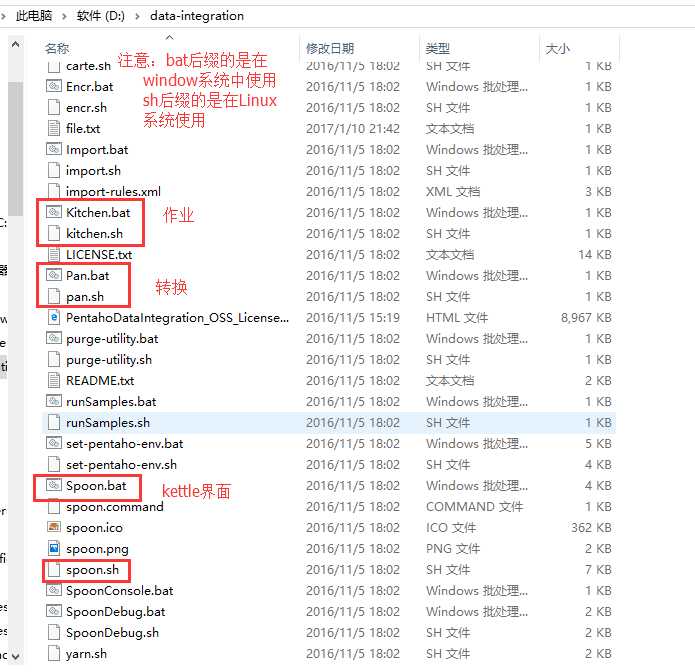This screenshot has width=695, height=672.
Task: Click the HTML 文件 type cell
Action: pyautogui.click(x=457, y=317)
